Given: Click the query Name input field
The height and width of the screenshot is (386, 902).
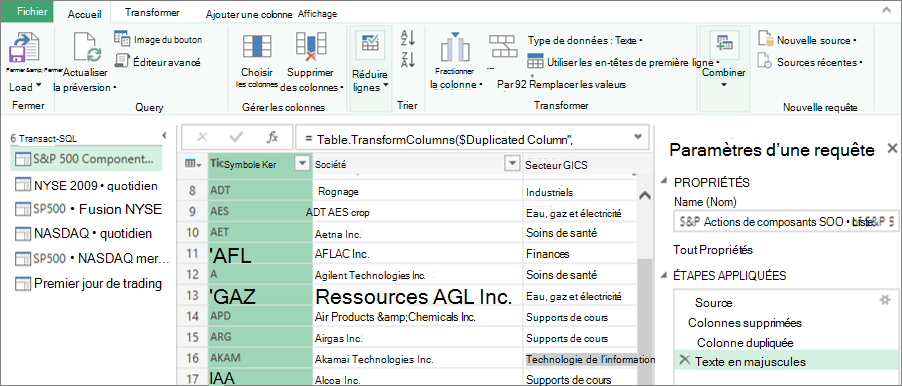Looking at the screenshot, I should coord(786,221).
